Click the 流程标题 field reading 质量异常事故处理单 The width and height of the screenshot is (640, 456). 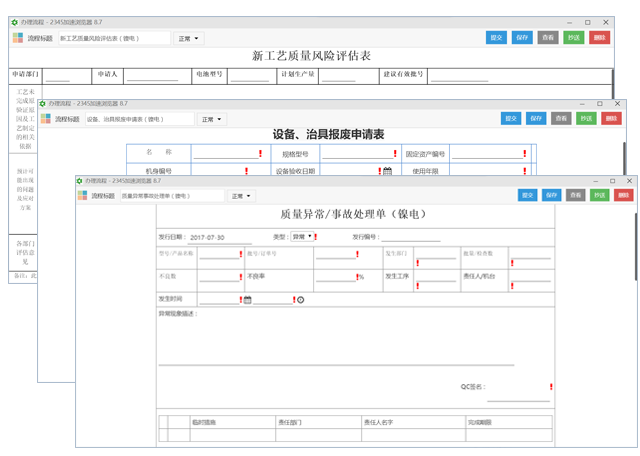(172, 196)
